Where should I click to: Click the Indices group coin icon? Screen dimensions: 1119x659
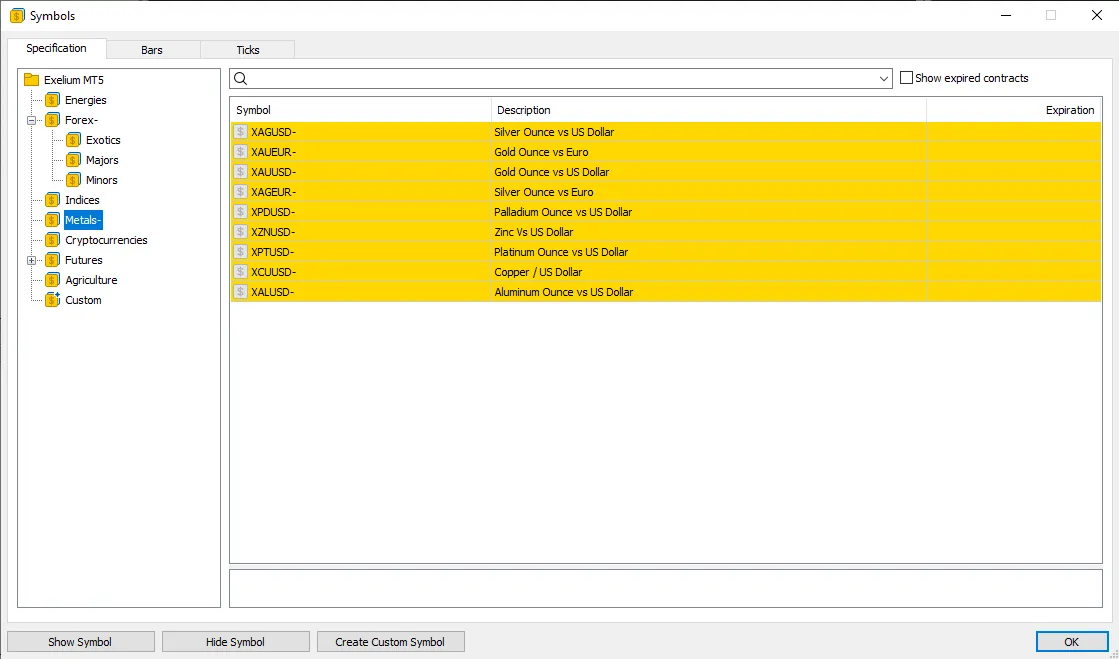[53, 200]
